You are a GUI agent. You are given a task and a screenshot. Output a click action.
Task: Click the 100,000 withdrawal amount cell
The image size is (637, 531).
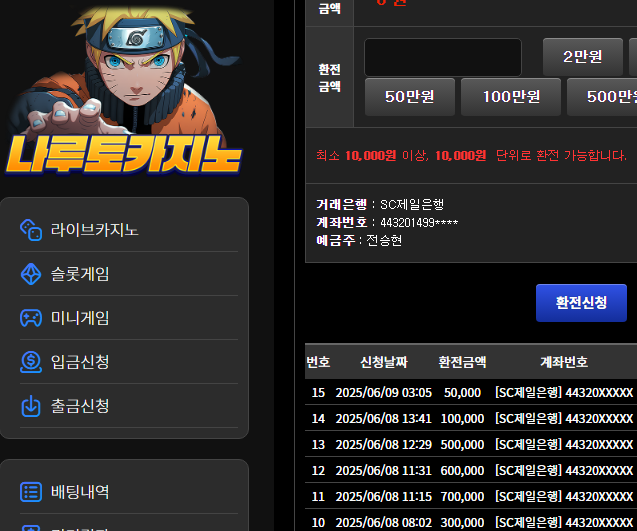click(462, 418)
